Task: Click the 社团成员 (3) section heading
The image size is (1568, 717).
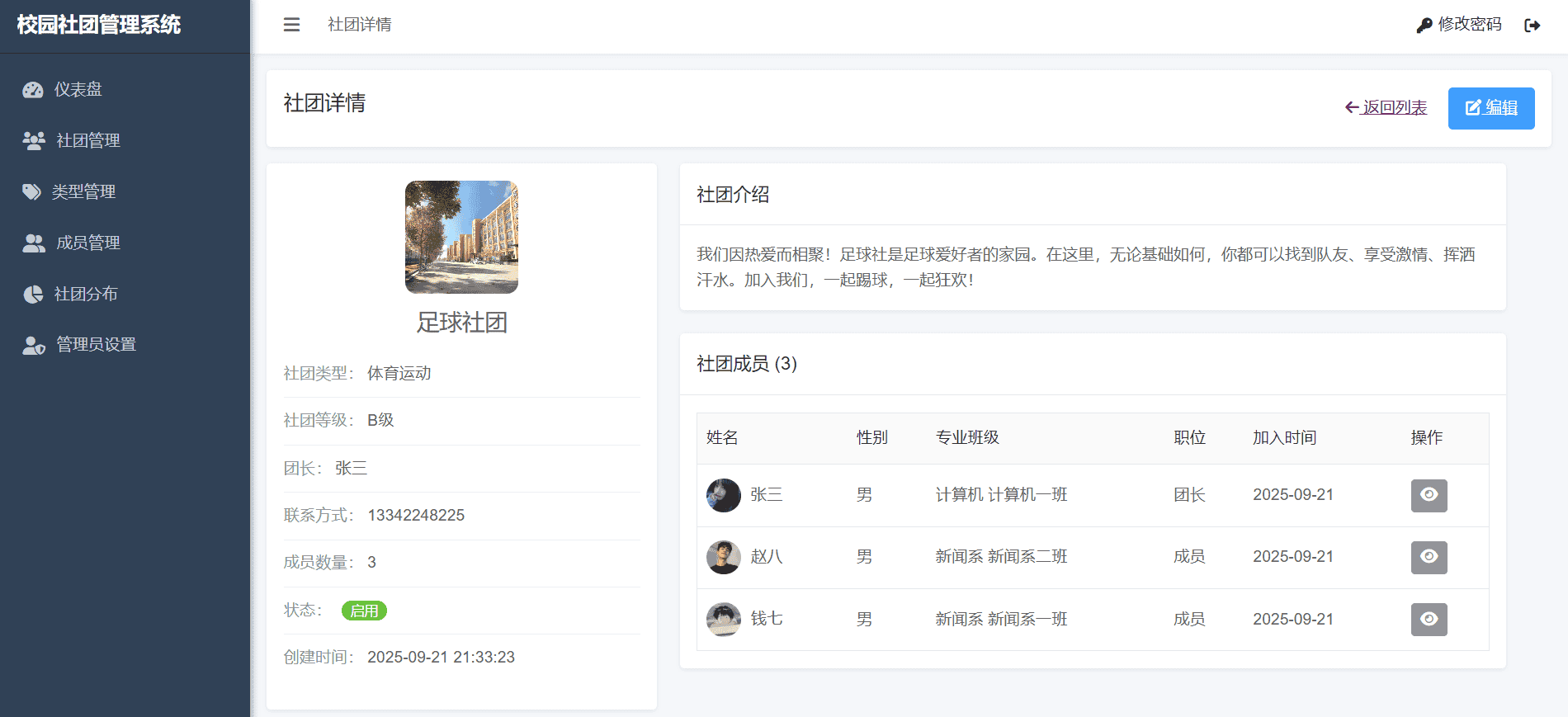Action: click(x=747, y=364)
